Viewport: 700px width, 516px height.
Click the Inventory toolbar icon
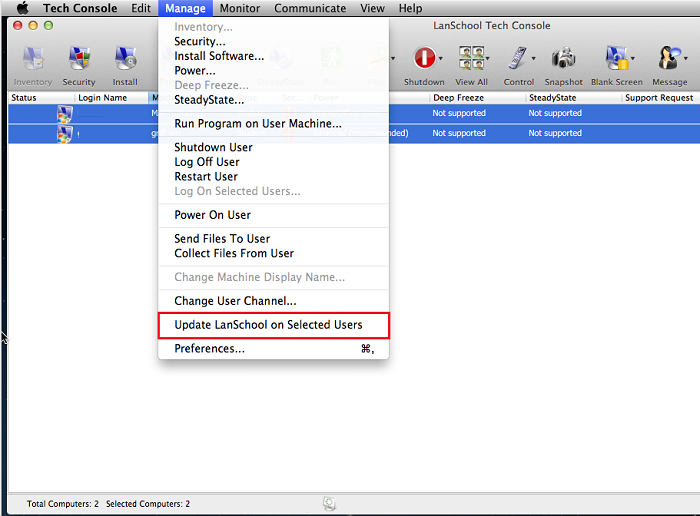(x=33, y=59)
